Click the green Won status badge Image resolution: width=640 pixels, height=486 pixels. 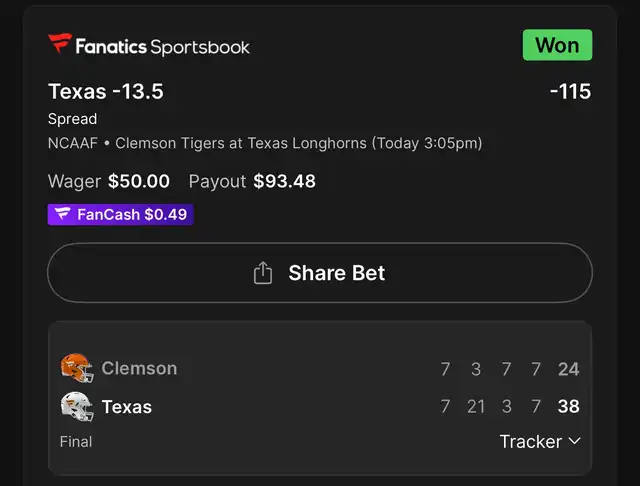point(557,45)
